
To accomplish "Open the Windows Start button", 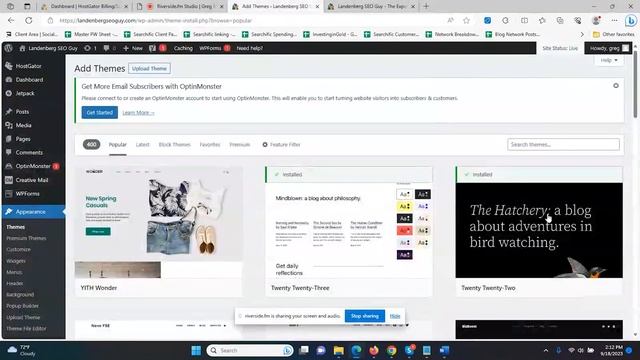I will click(196, 350).
